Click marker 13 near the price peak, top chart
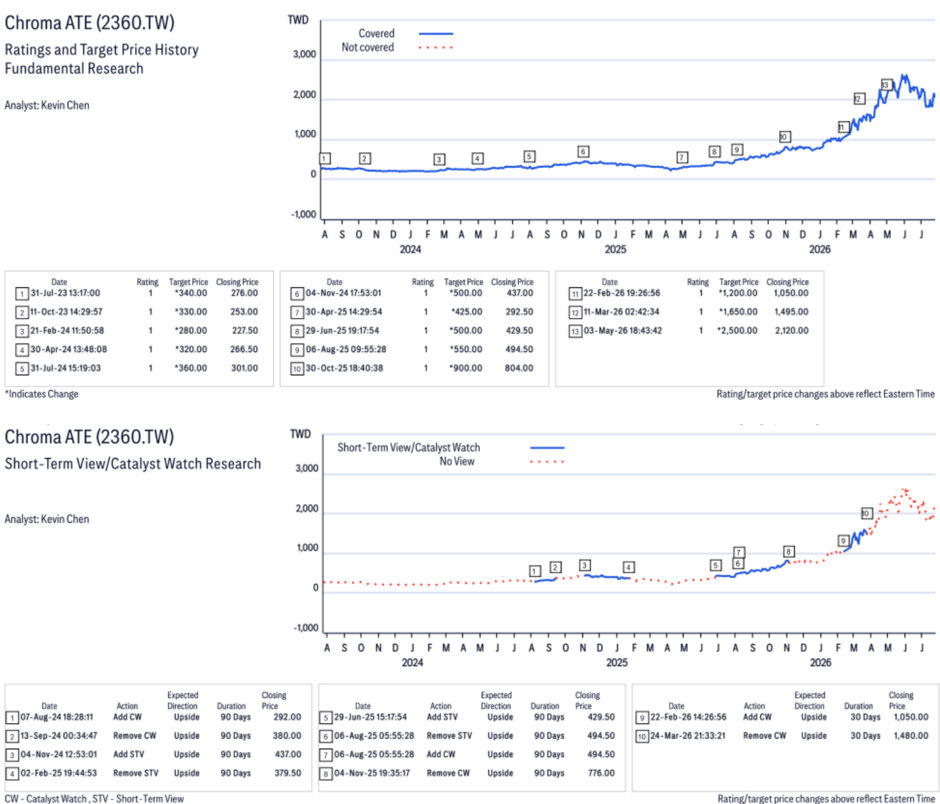Image resolution: width=940 pixels, height=804 pixels. tap(886, 85)
